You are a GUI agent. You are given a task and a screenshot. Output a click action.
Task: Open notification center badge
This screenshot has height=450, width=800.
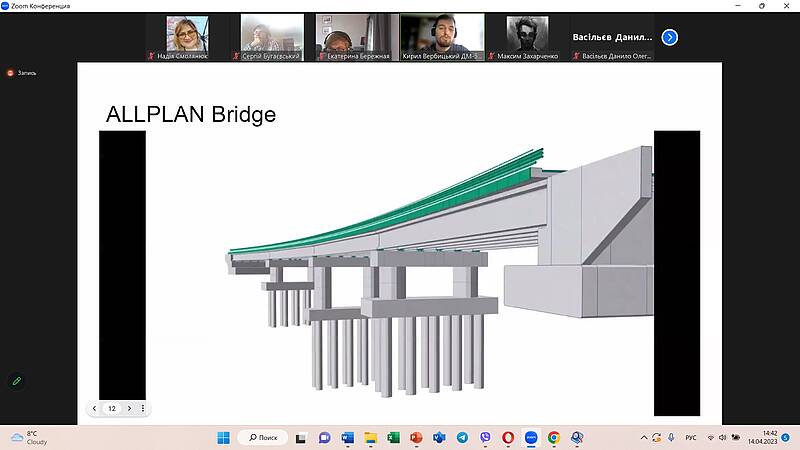coord(786,438)
